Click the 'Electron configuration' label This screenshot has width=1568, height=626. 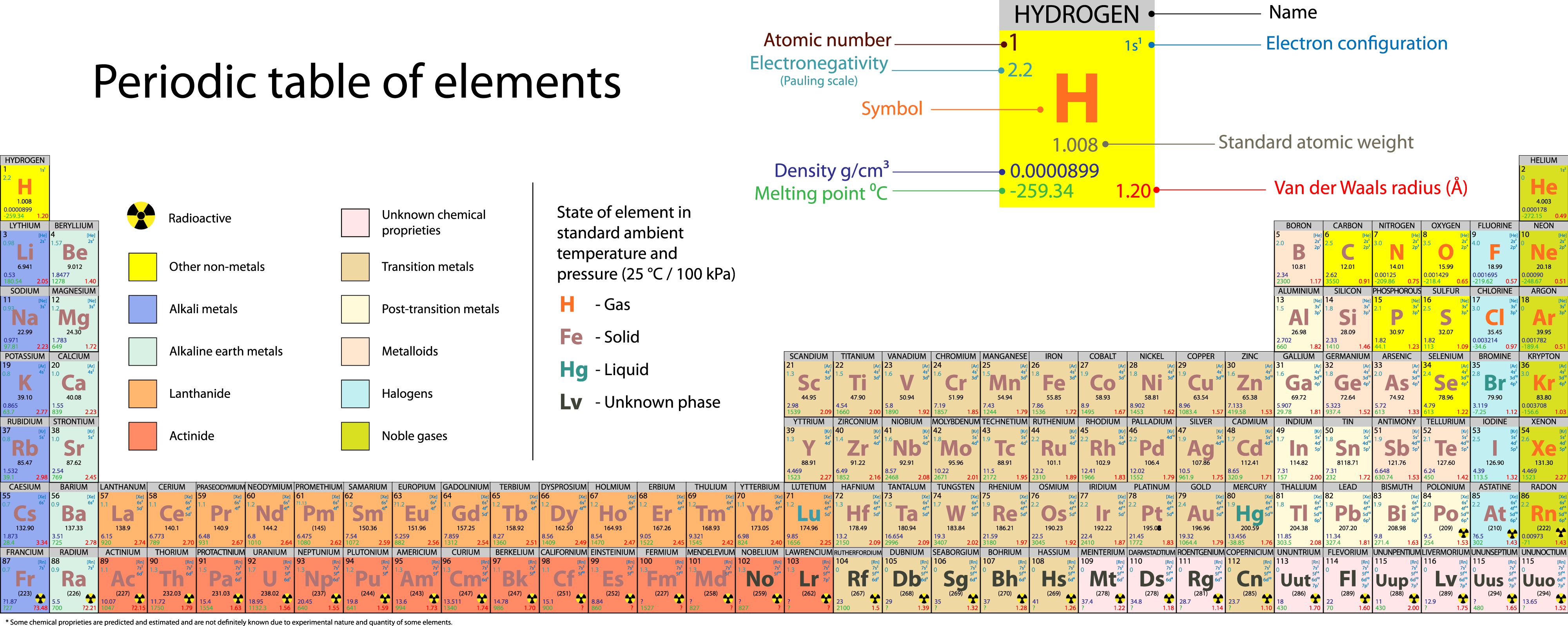(1357, 43)
